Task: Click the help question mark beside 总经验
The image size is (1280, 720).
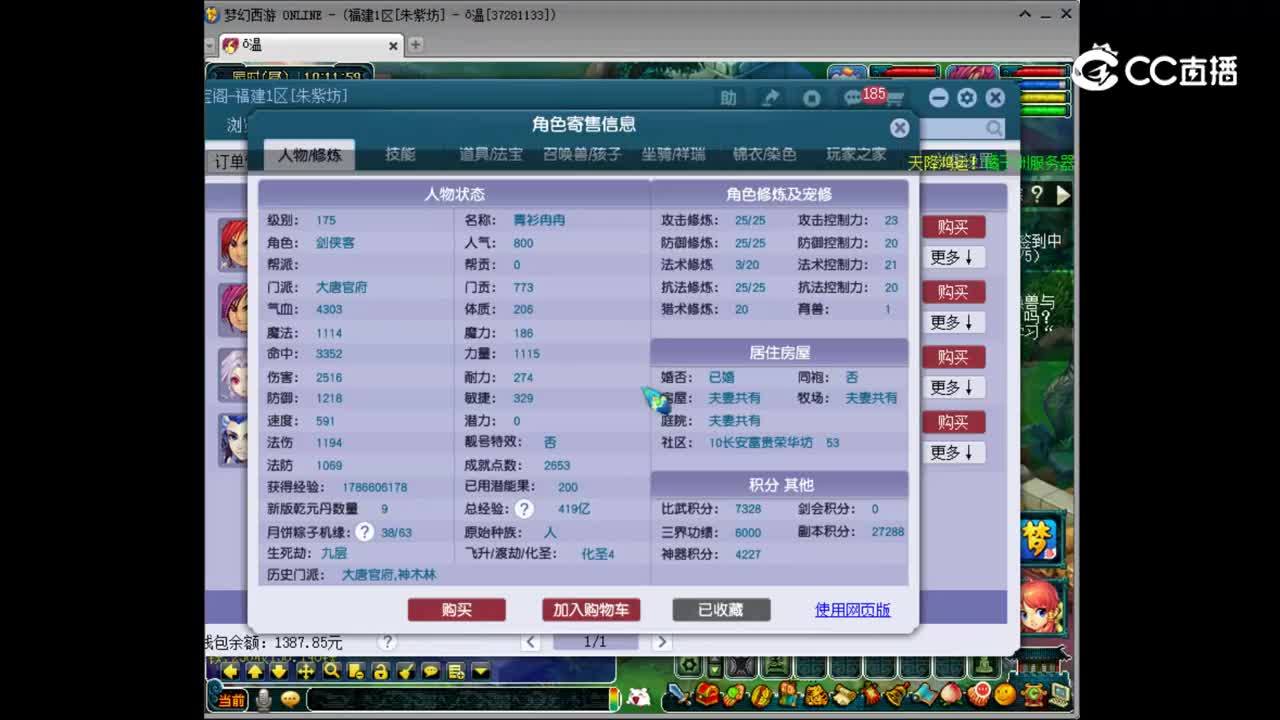Action: pos(523,509)
